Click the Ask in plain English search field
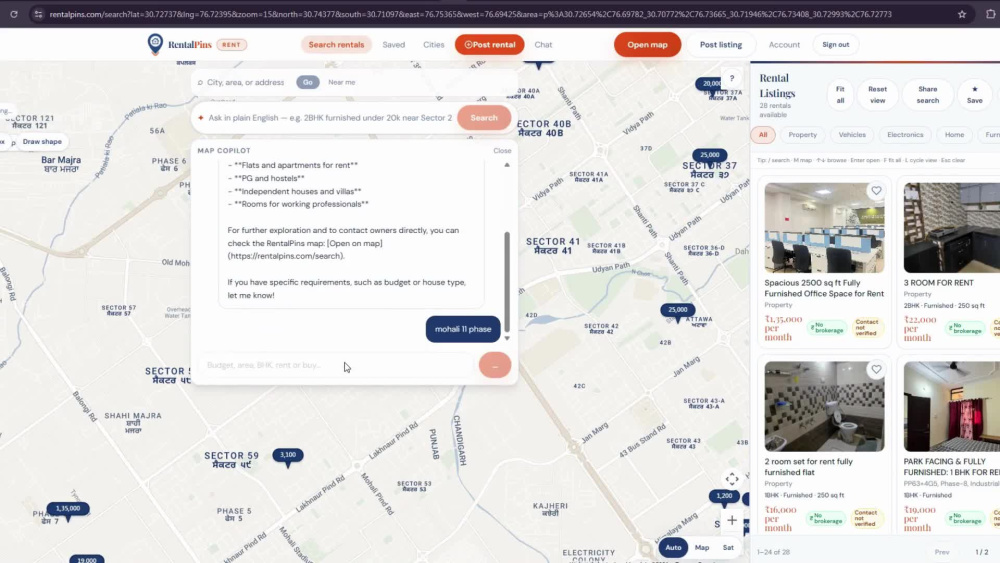The height and width of the screenshot is (563, 1000). [330, 117]
